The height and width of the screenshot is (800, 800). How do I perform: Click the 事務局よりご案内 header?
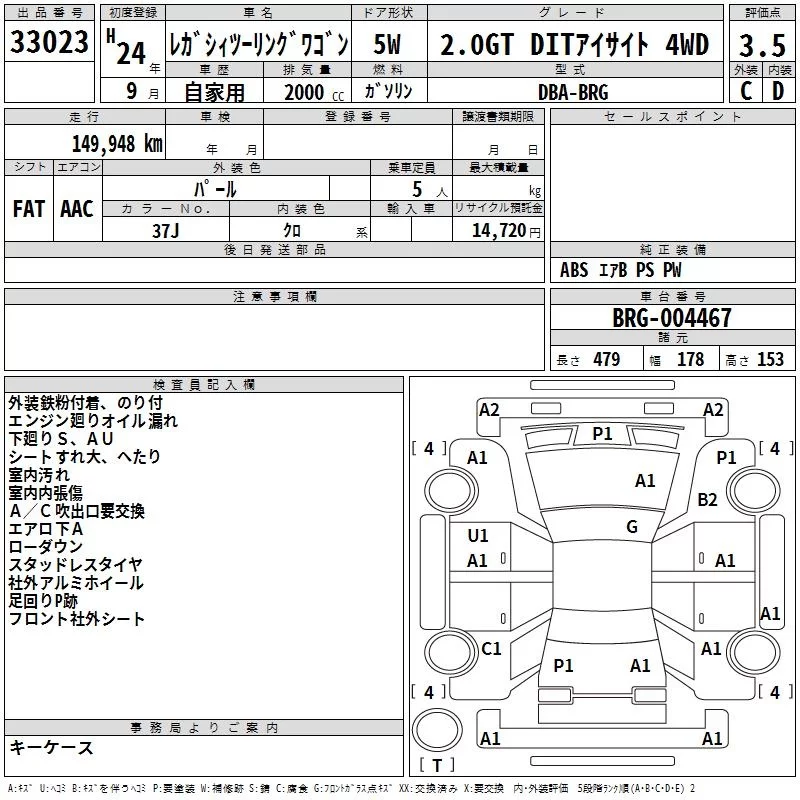point(204,728)
